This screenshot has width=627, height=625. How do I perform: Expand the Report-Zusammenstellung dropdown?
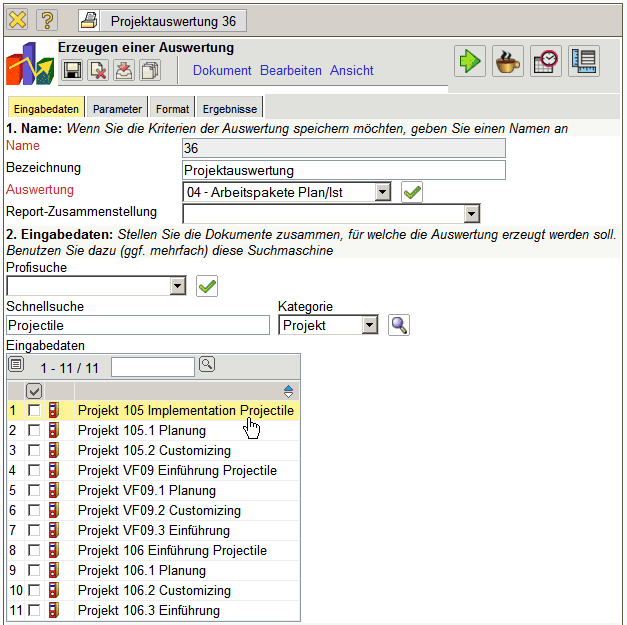pos(472,214)
